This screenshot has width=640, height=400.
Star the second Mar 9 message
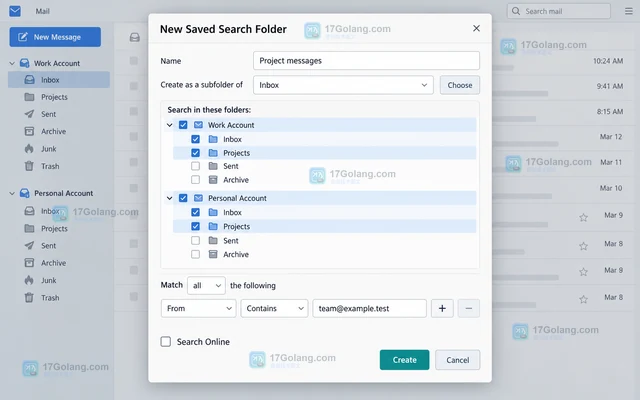pos(583,272)
